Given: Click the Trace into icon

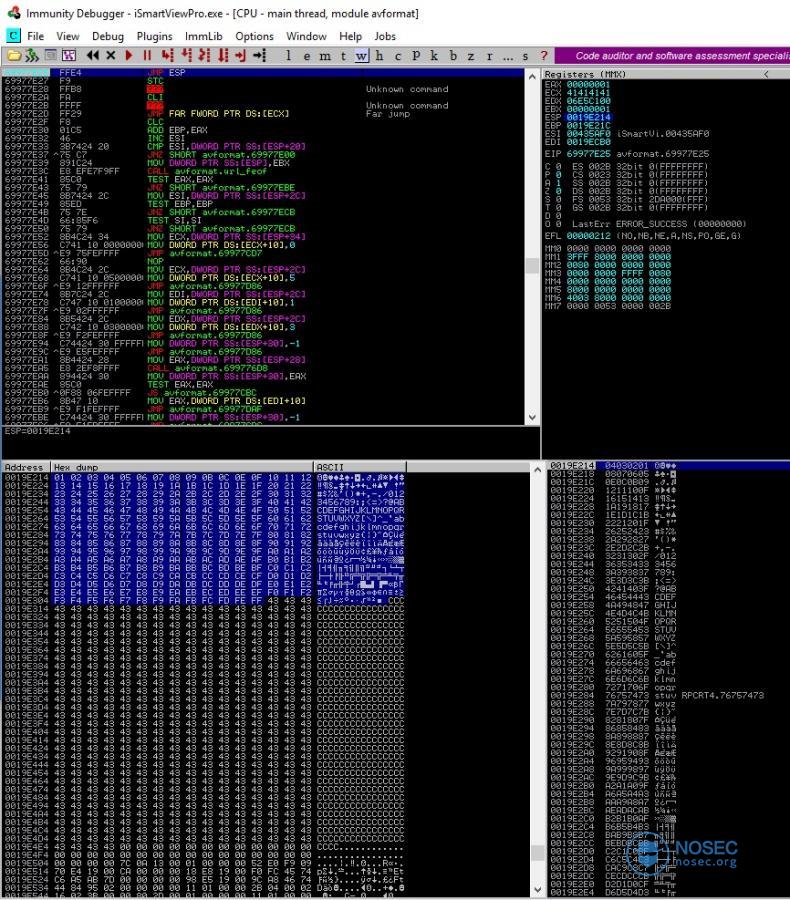Looking at the screenshot, I should pyautogui.click(x=204, y=56).
